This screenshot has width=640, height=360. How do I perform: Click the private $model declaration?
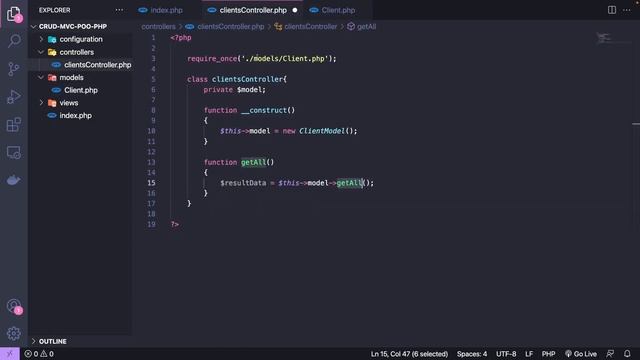tap(234, 90)
